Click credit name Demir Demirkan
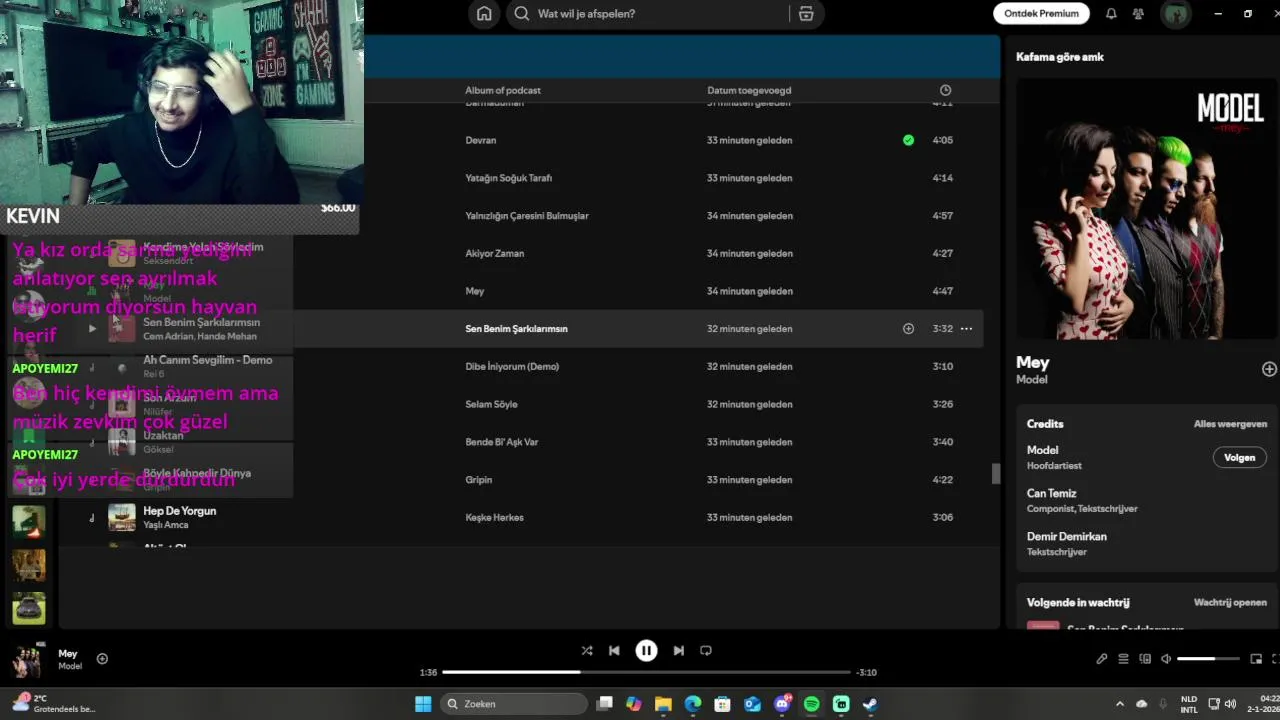Viewport: 1280px width, 720px height. (x=1066, y=536)
